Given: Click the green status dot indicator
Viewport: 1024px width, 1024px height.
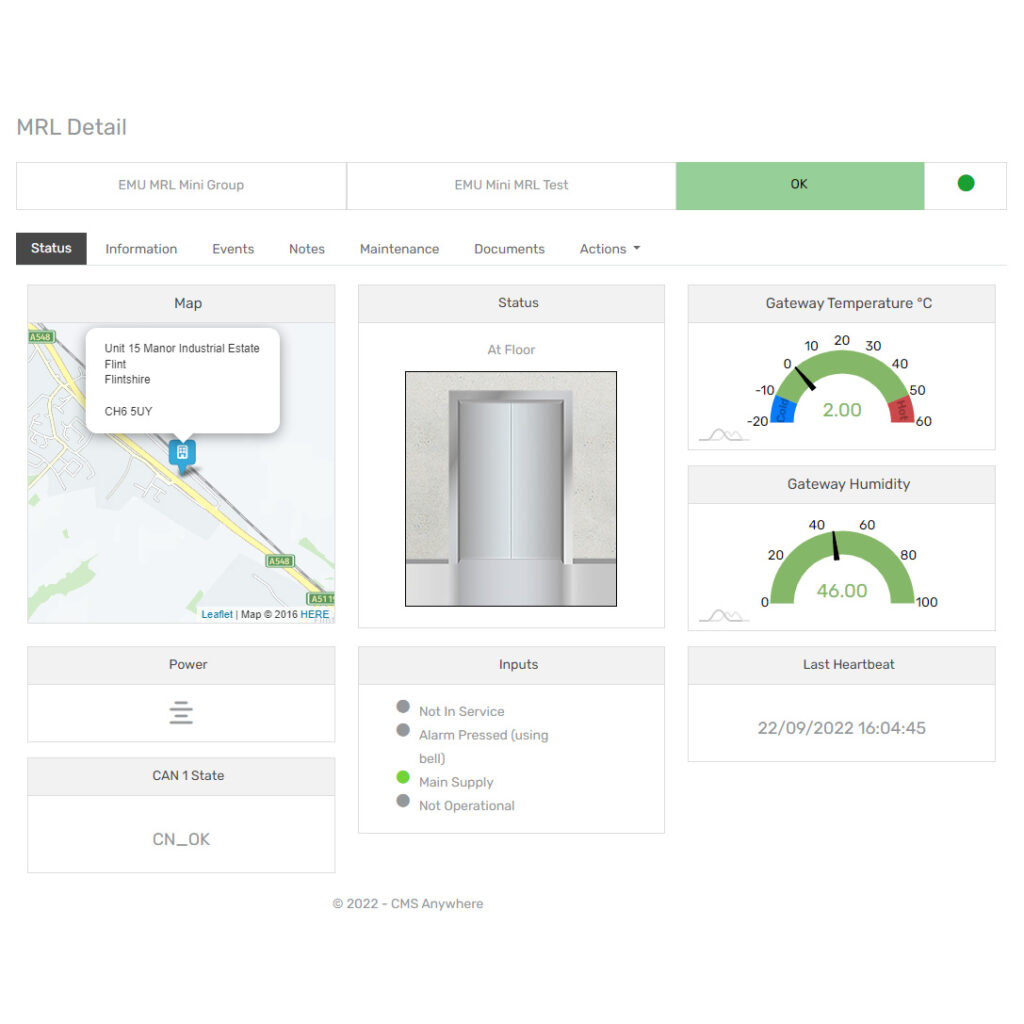Looking at the screenshot, I should coord(965,183).
